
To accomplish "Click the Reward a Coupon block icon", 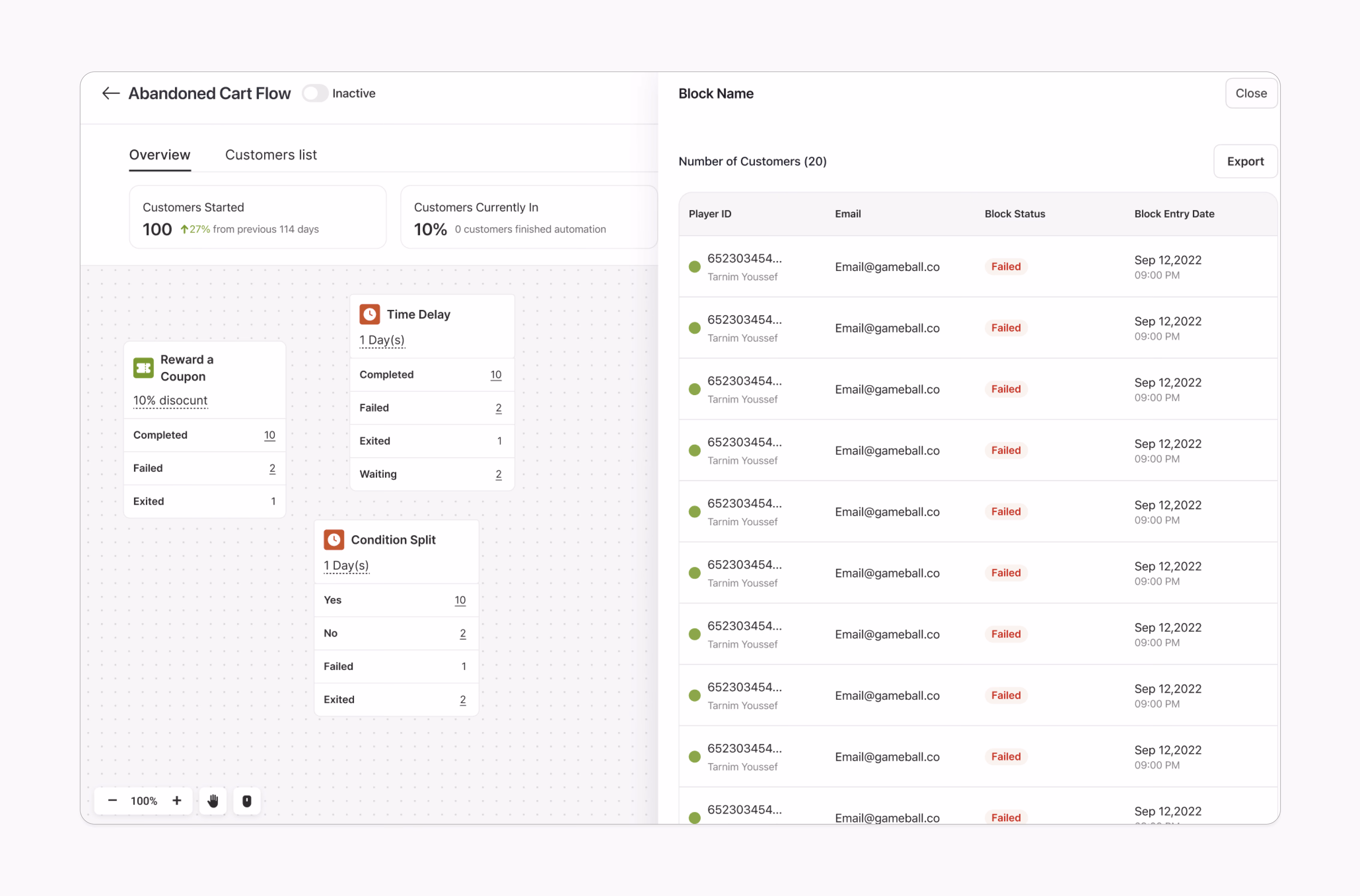I will [144, 368].
